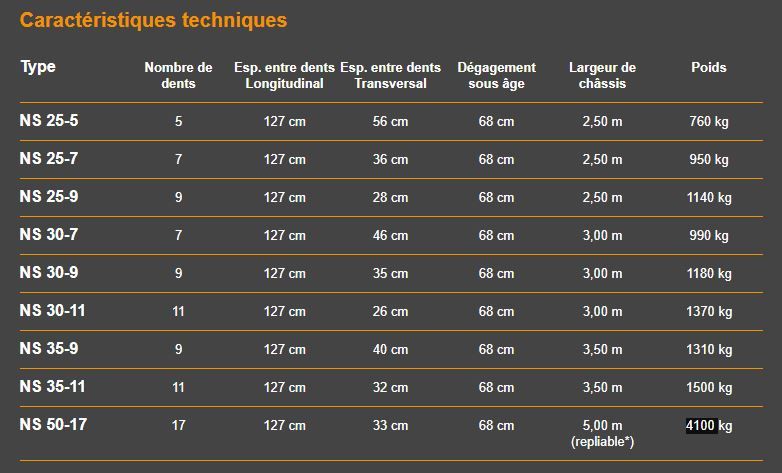
Task: Select the "Largeur de châssis" header
Action: (602, 75)
